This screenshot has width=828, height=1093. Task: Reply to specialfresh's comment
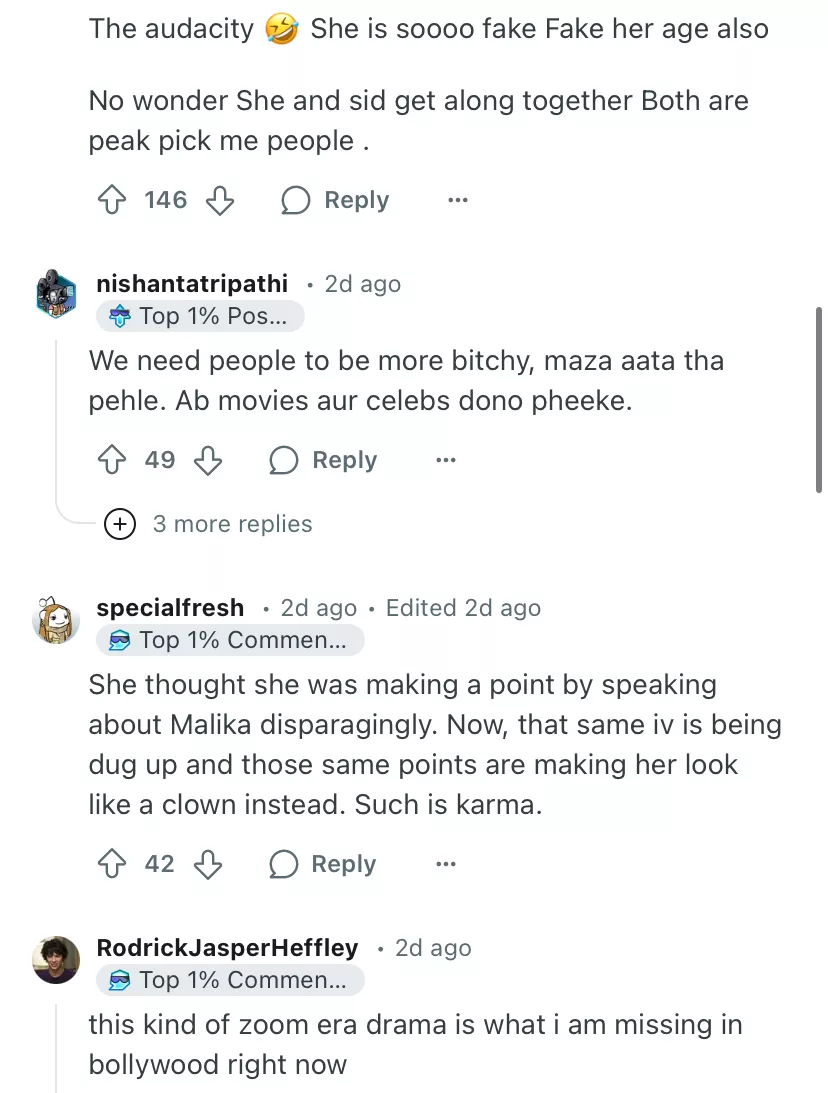tap(323, 865)
